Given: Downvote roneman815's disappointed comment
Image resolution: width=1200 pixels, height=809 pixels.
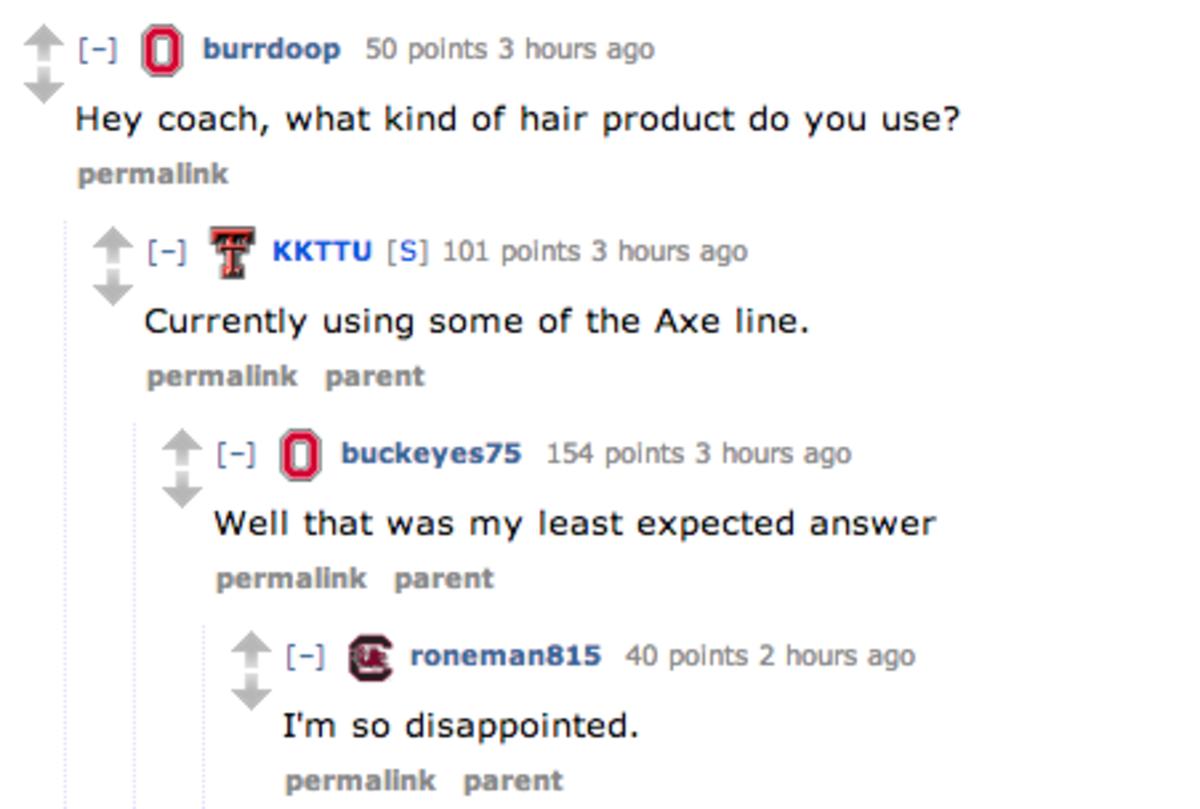Looking at the screenshot, I should [250, 694].
